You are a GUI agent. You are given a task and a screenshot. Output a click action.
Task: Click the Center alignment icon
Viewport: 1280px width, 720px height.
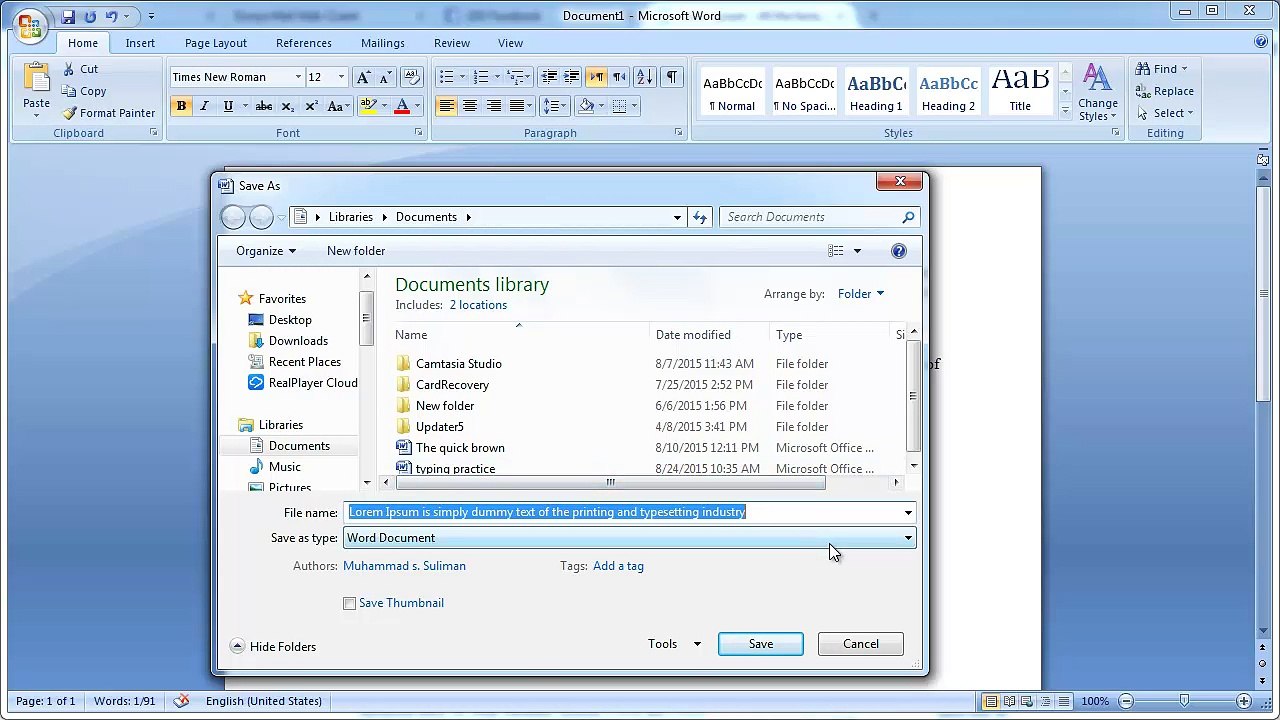click(x=469, y=106)
